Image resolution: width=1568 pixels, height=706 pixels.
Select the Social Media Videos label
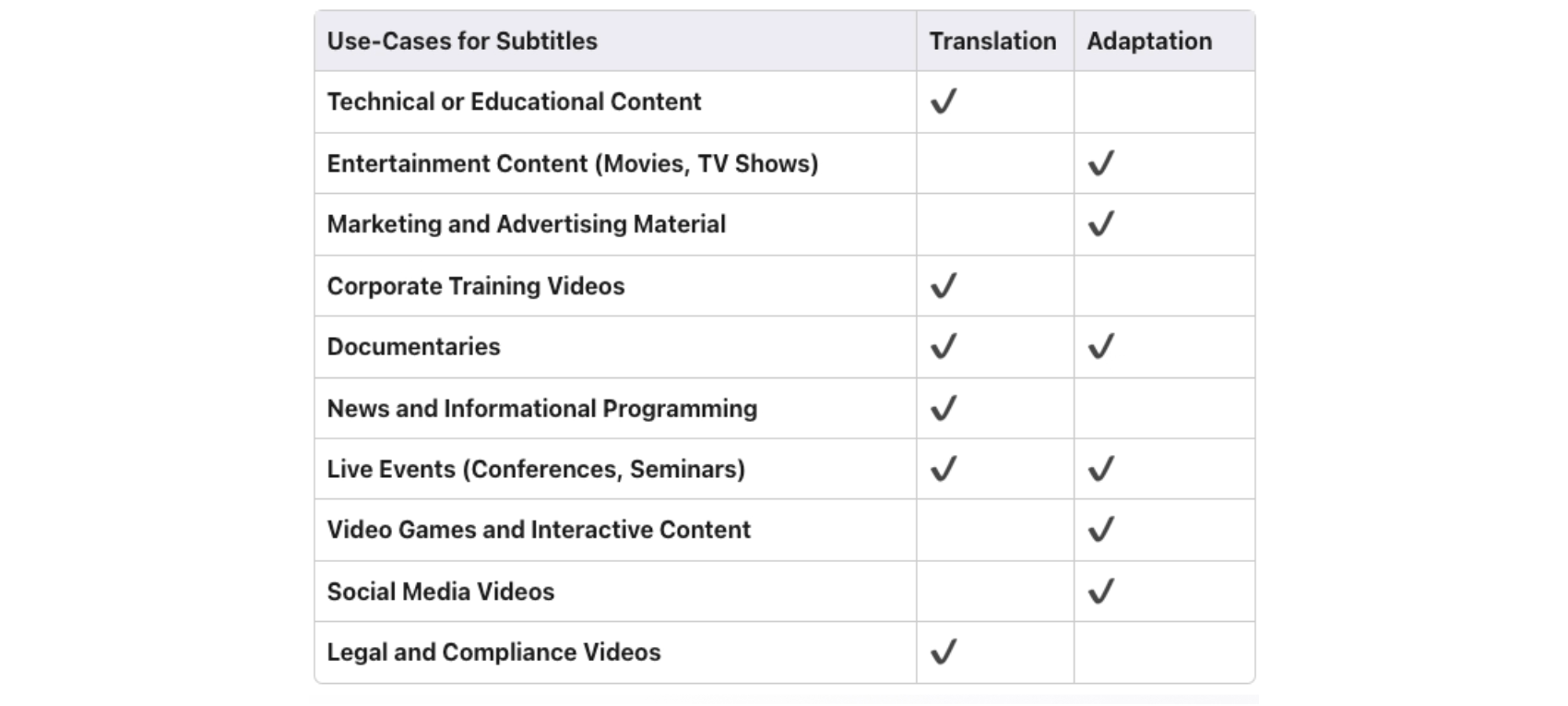[x=441, y=592]
